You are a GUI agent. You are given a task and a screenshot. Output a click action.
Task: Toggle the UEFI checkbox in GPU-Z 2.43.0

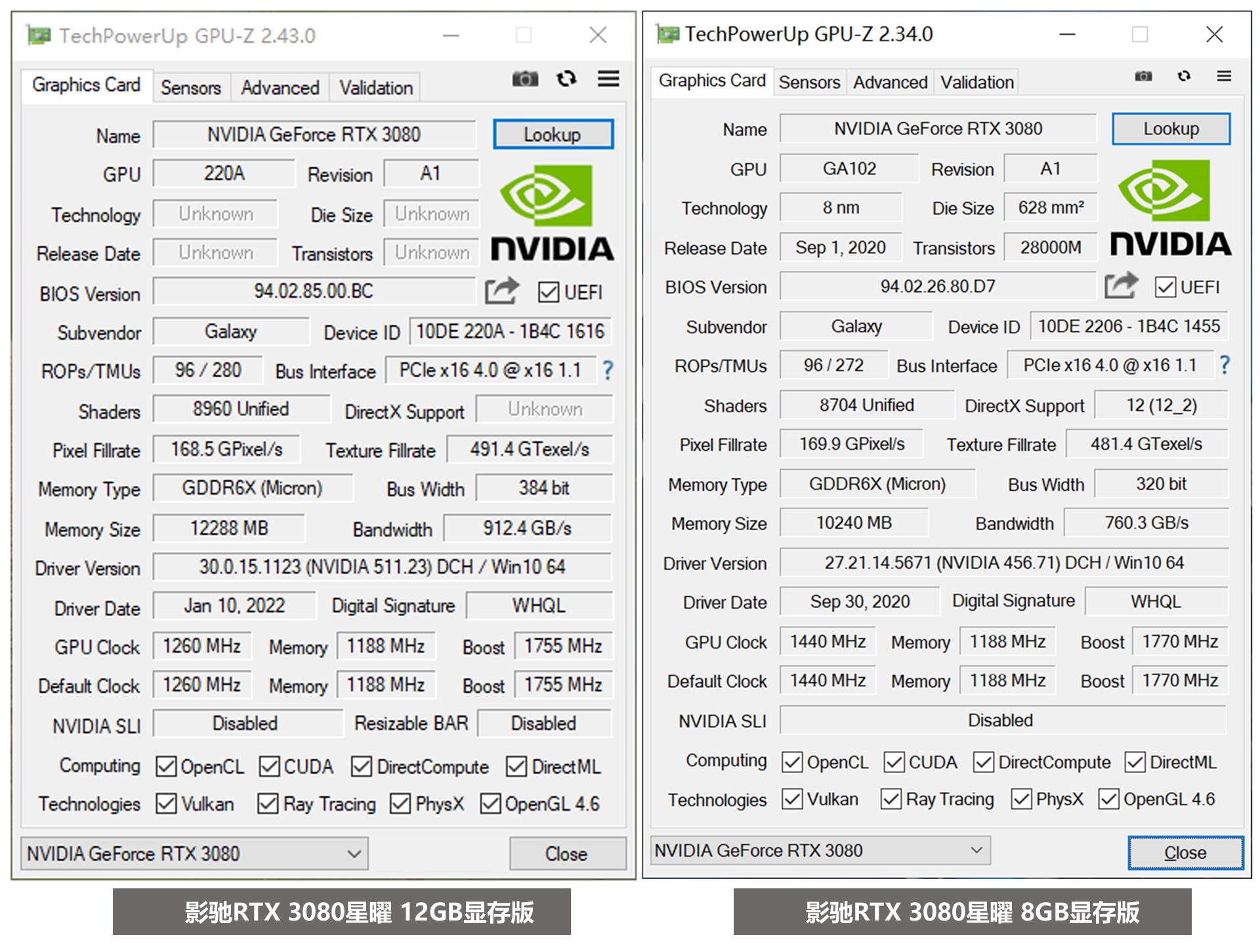tap(549, 292)
